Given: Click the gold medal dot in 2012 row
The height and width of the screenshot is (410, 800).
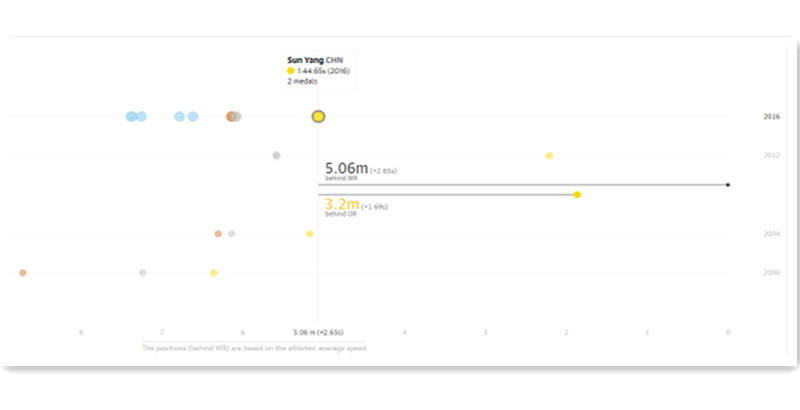Looking at the screenshot, I should (x=549, y=156).
